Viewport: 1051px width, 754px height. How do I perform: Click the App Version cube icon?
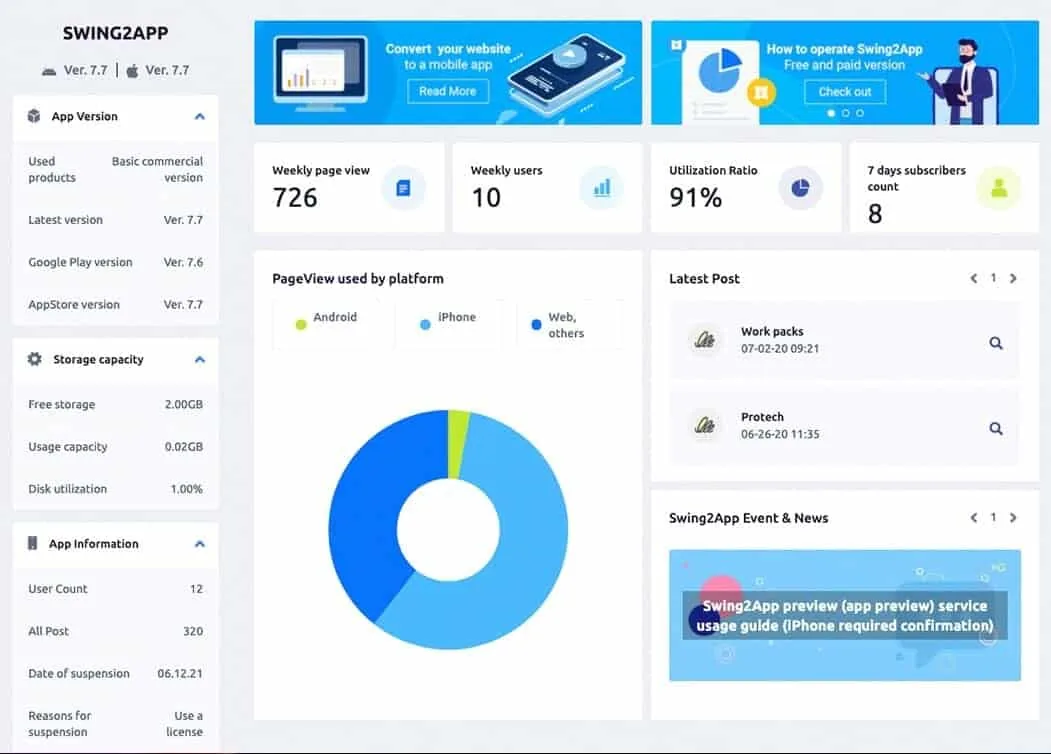35,116
